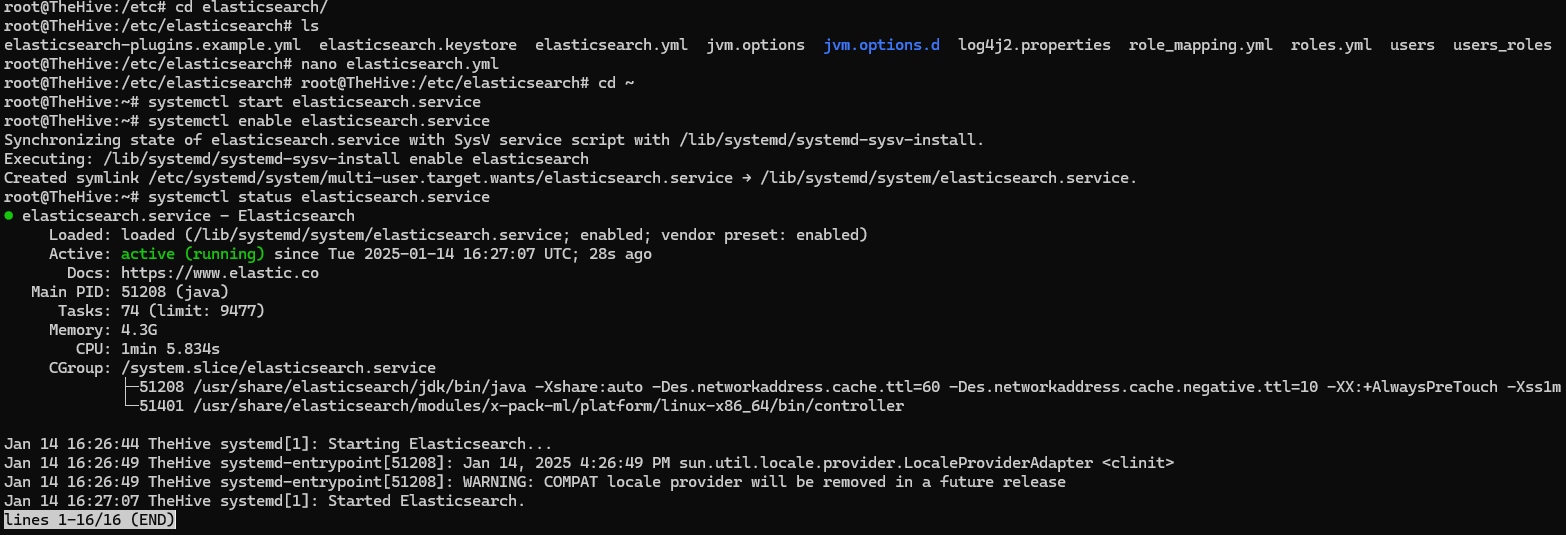
Task: Click elasticsearch-plugins.example.yml in the file listing
Action: point(152,45)
